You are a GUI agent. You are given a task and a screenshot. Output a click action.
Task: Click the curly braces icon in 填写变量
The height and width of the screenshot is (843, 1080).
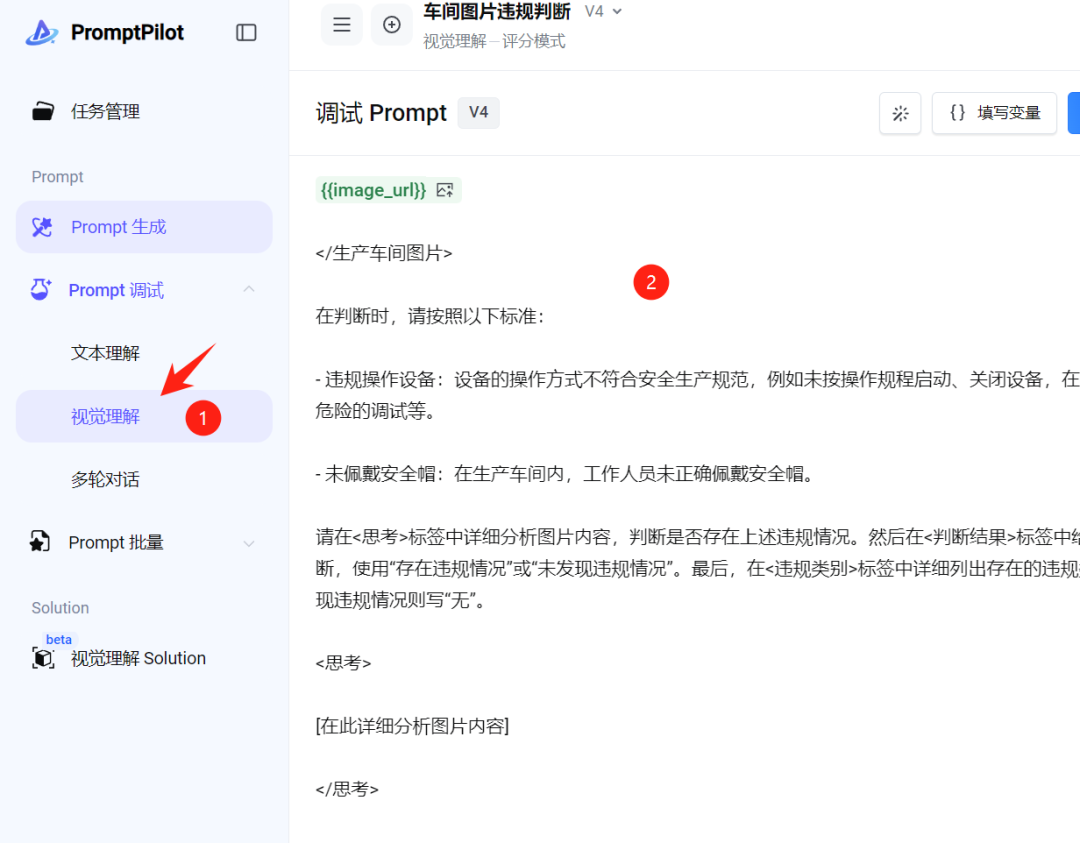pos(957,112)
